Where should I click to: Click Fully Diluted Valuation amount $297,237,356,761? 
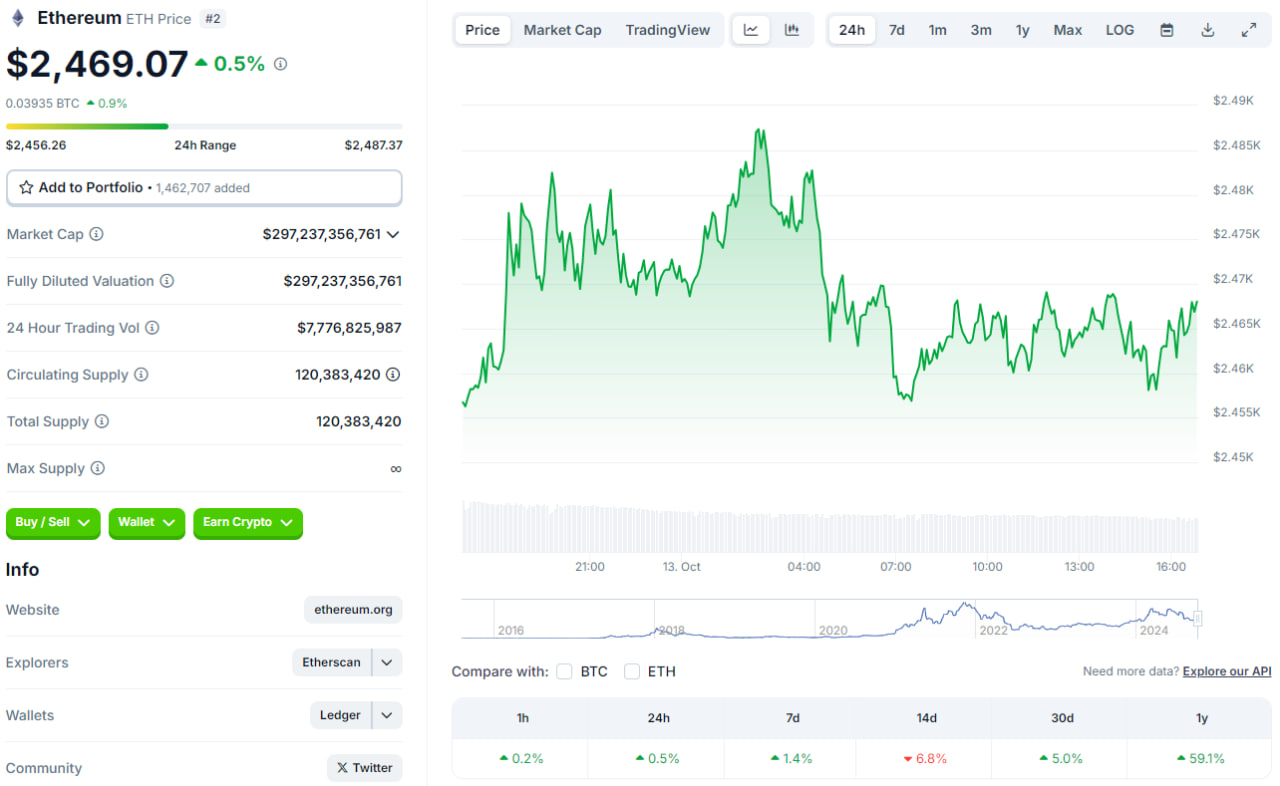click(343, 281)
